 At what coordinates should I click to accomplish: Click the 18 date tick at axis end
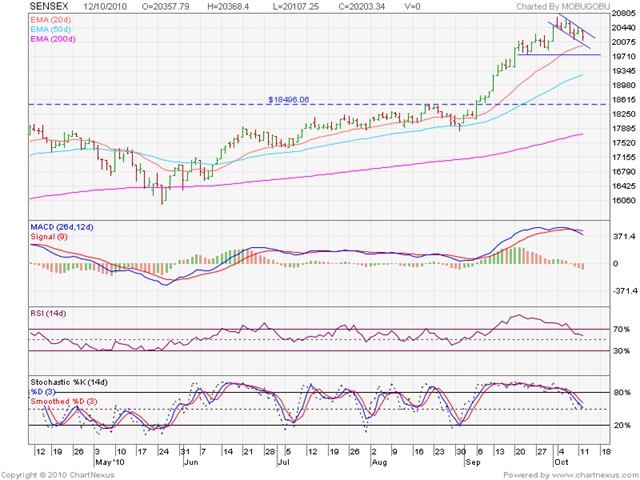[606, 452]
